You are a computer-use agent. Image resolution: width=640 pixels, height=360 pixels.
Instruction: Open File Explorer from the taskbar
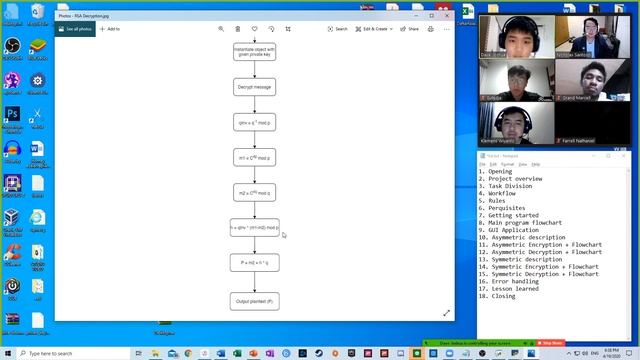pyautogui.click(x=156, y=353)
